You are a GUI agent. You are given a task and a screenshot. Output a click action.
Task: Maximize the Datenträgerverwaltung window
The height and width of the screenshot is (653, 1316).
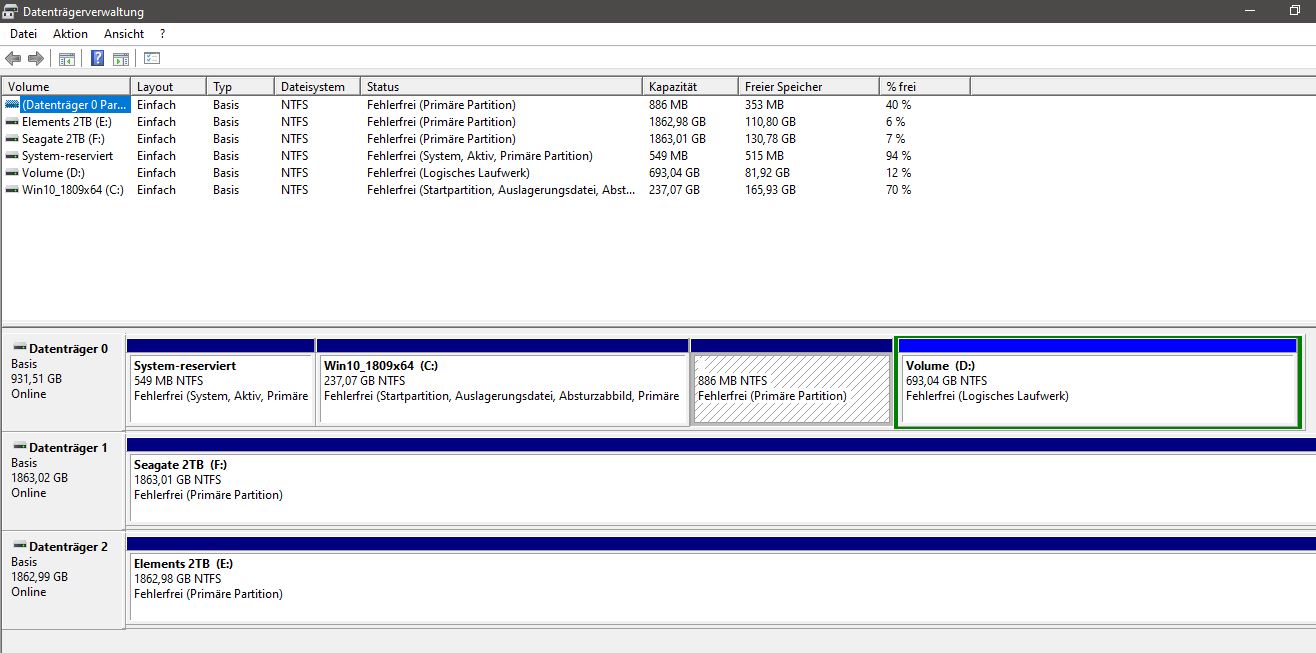pos(1294,11)
